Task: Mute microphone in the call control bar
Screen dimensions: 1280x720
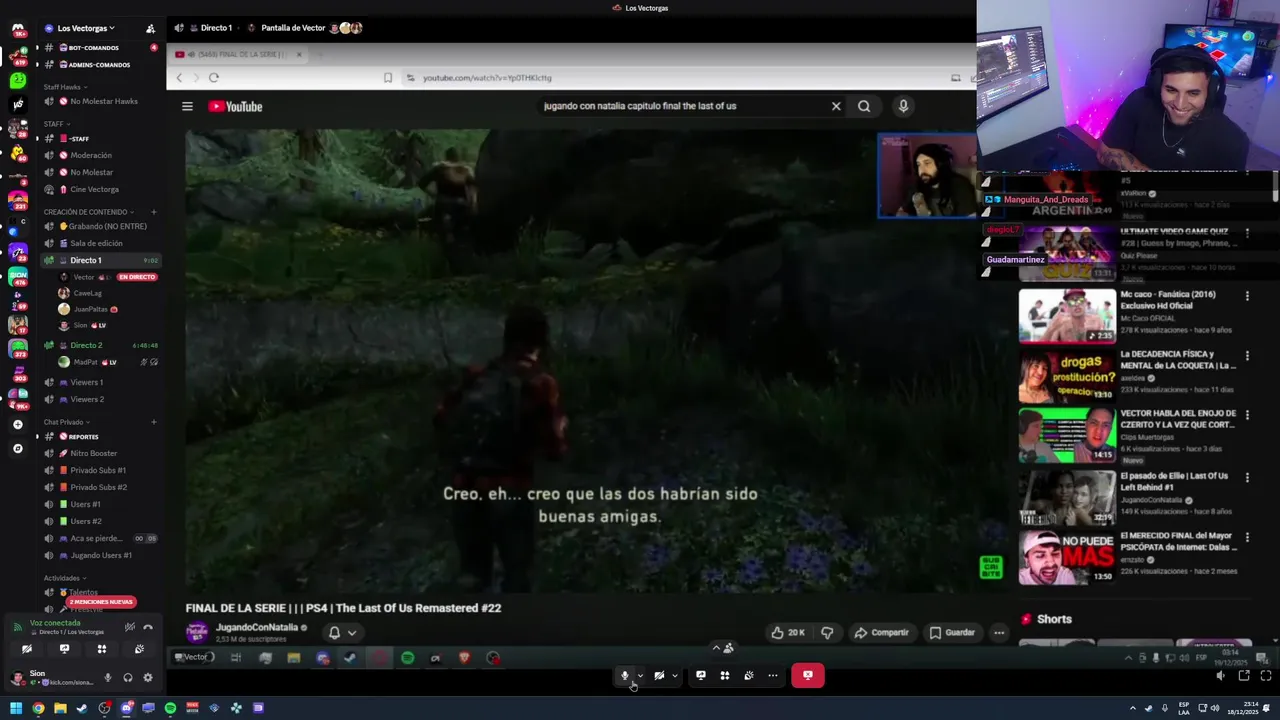Action: 625,676
